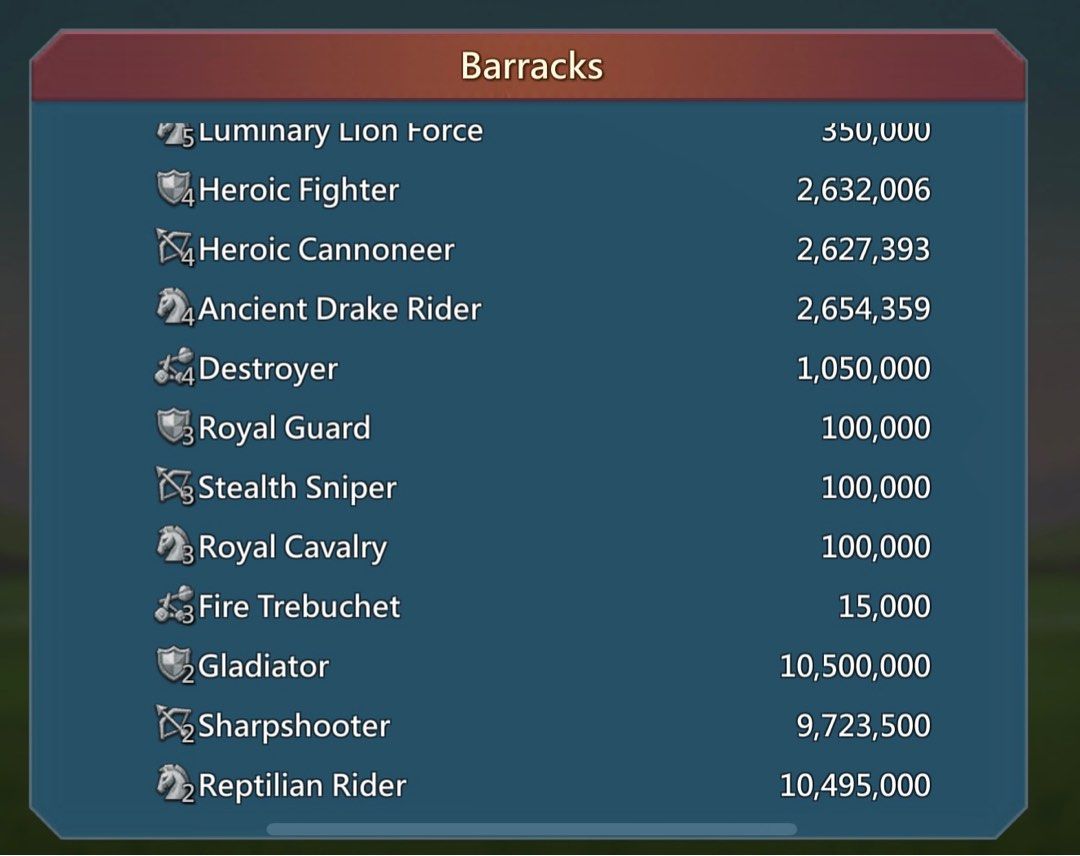
Task: Click the Heroic Fighter infantry shield icon
Action: [x=175, y=189]
